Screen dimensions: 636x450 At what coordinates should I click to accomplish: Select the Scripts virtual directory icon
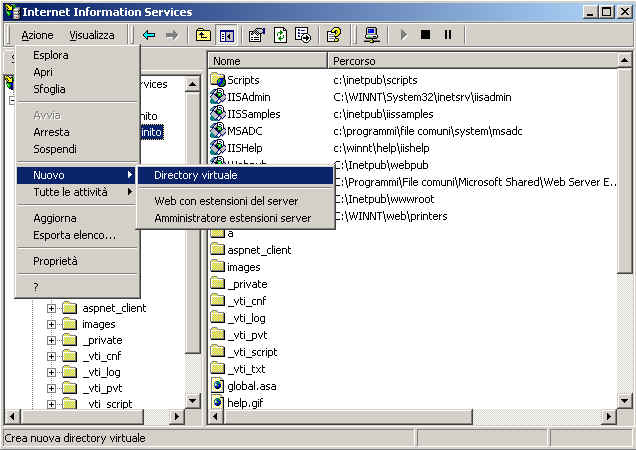coord(218,80)
